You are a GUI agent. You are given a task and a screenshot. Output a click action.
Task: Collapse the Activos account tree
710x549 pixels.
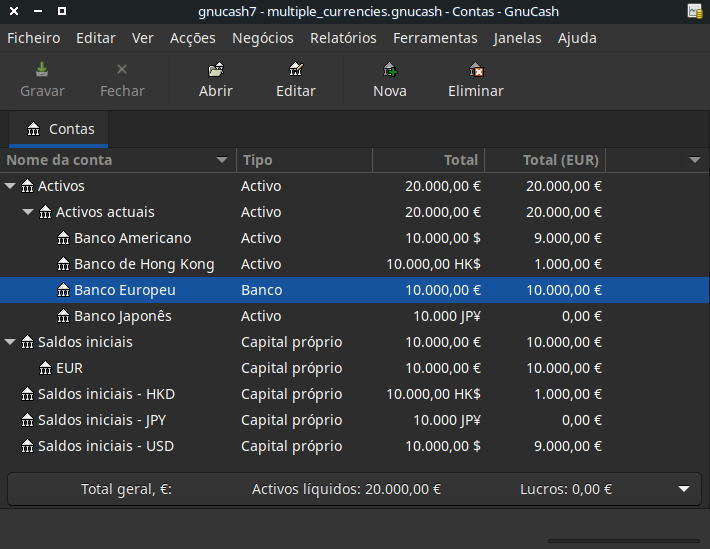point(10,186)
